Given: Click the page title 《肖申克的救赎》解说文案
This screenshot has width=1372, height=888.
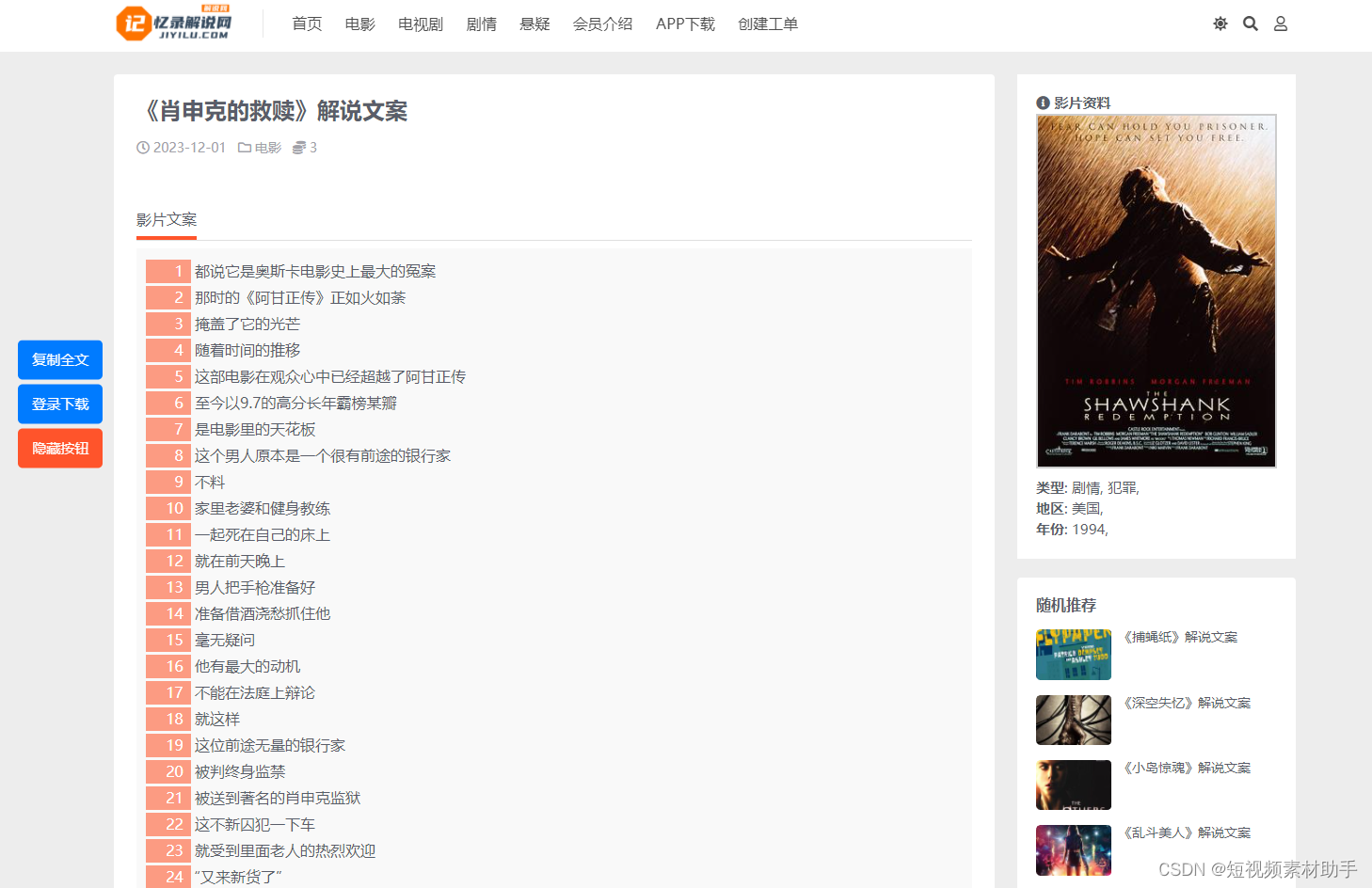Looking at the screenshot, I should pos(272,112).
